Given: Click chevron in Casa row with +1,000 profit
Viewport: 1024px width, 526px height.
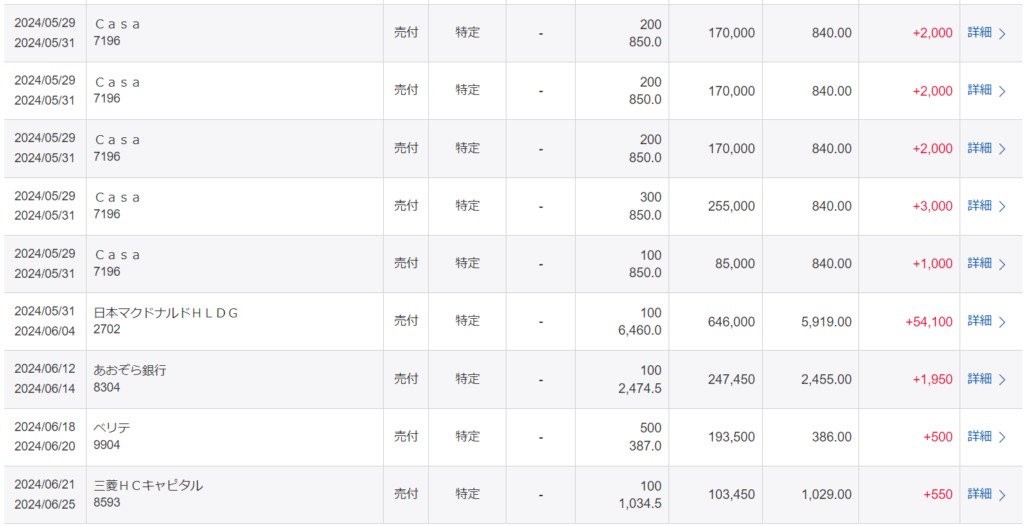Looking at the screenshot, I should [x=1002, y=263].
